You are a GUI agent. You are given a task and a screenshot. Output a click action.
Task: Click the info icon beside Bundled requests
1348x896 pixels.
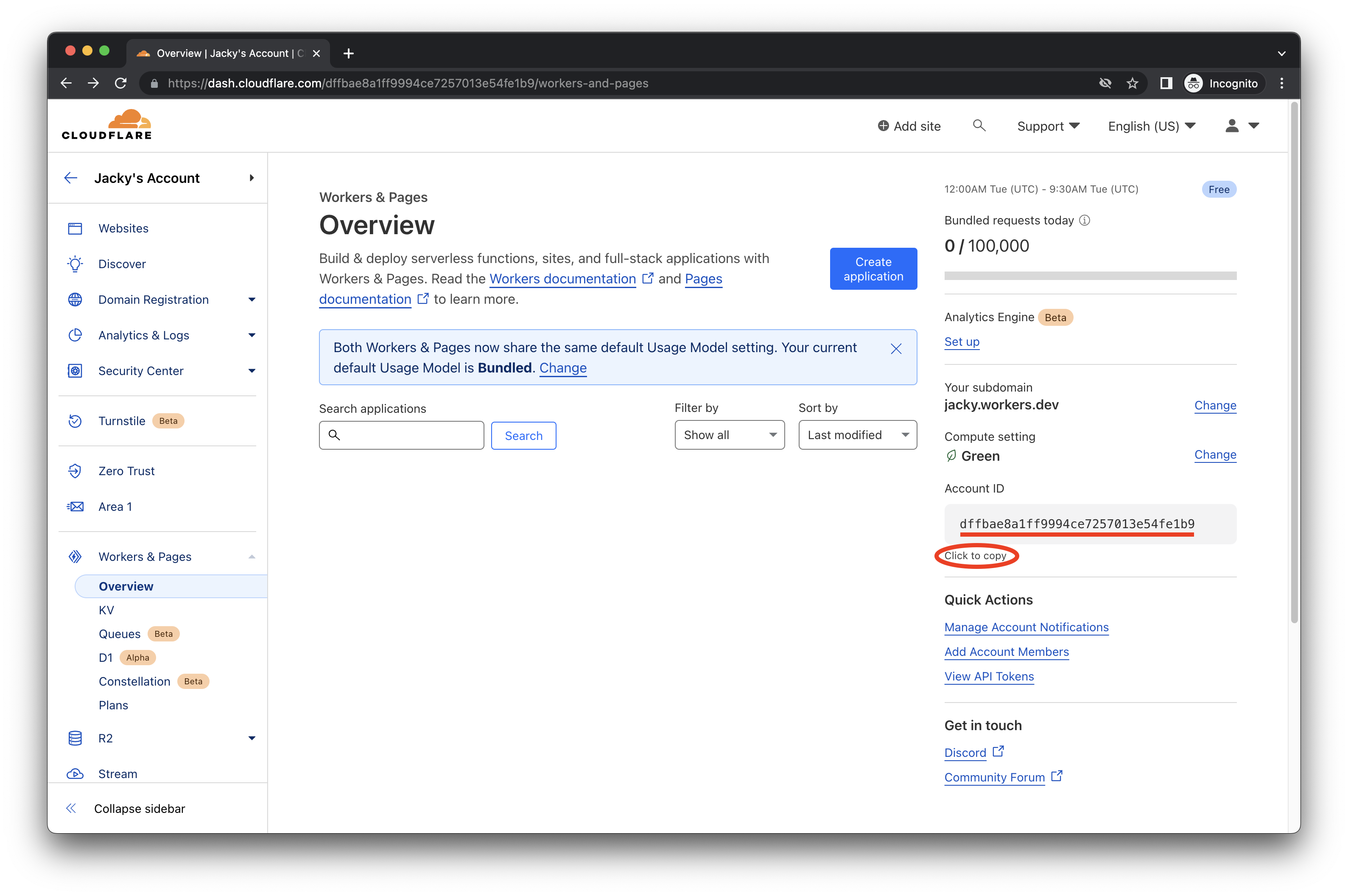coord(1084,221)
